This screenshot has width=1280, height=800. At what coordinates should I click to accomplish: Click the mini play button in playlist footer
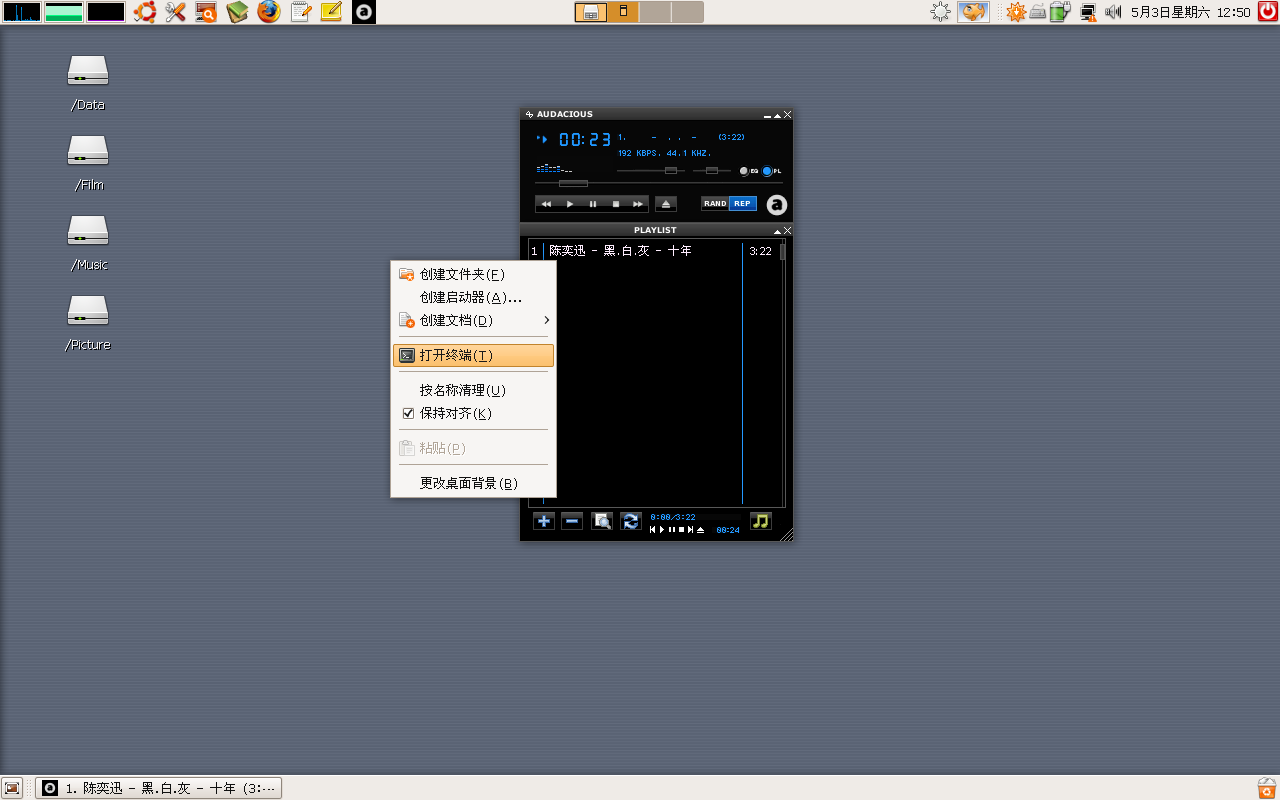click(x=662, y=530)
